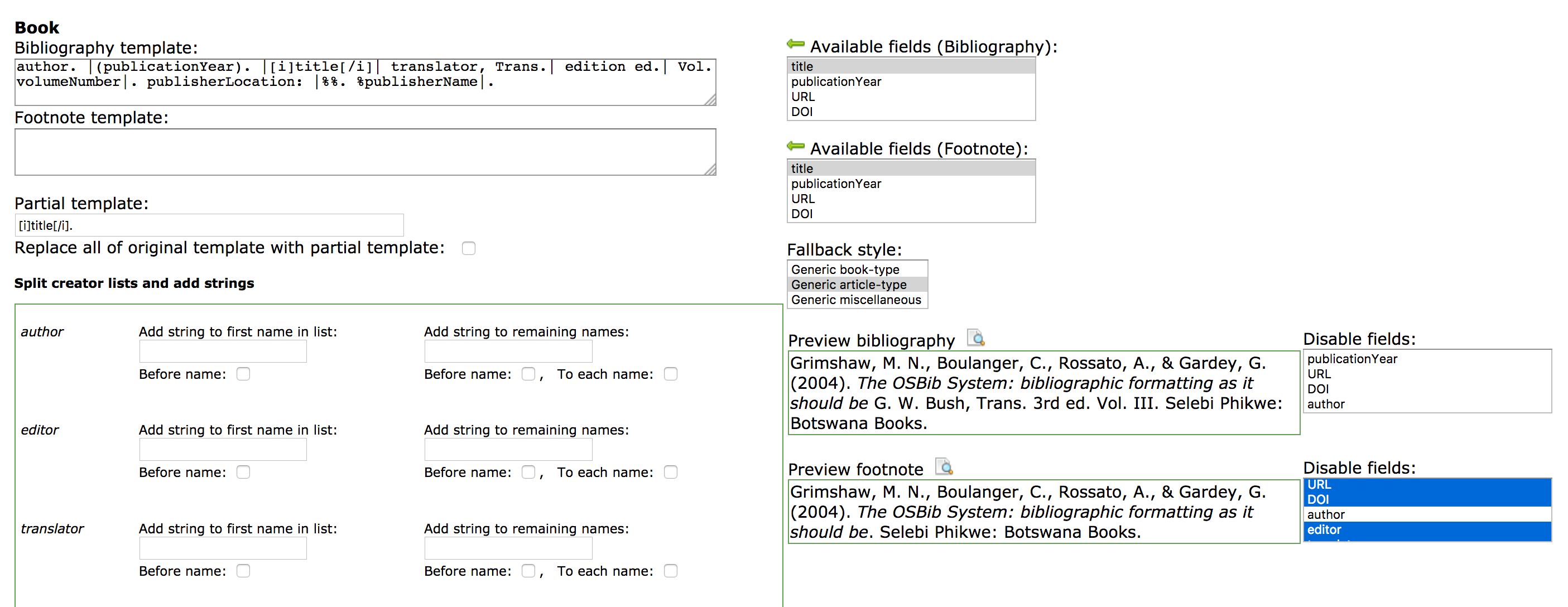Focus editor remaining names string input

(508, 449)
